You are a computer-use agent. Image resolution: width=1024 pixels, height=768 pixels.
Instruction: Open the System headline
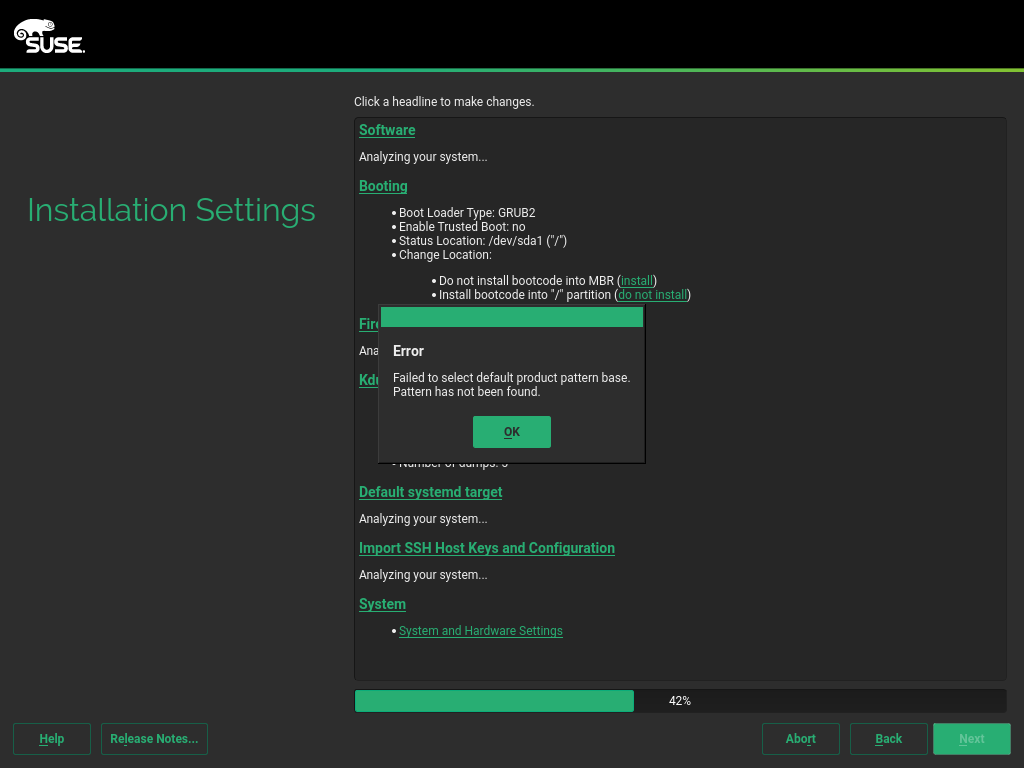point(382,604)
